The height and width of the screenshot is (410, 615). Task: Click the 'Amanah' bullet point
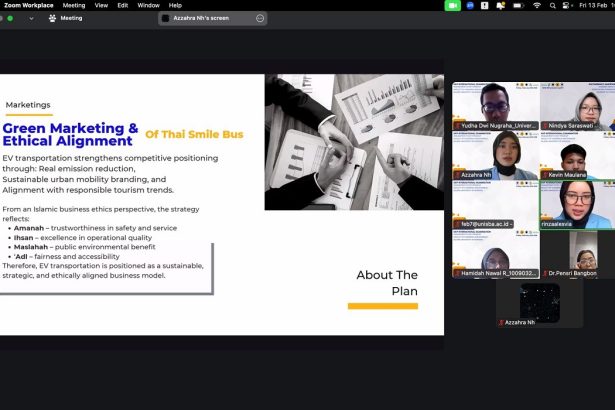tap(95, 228)
